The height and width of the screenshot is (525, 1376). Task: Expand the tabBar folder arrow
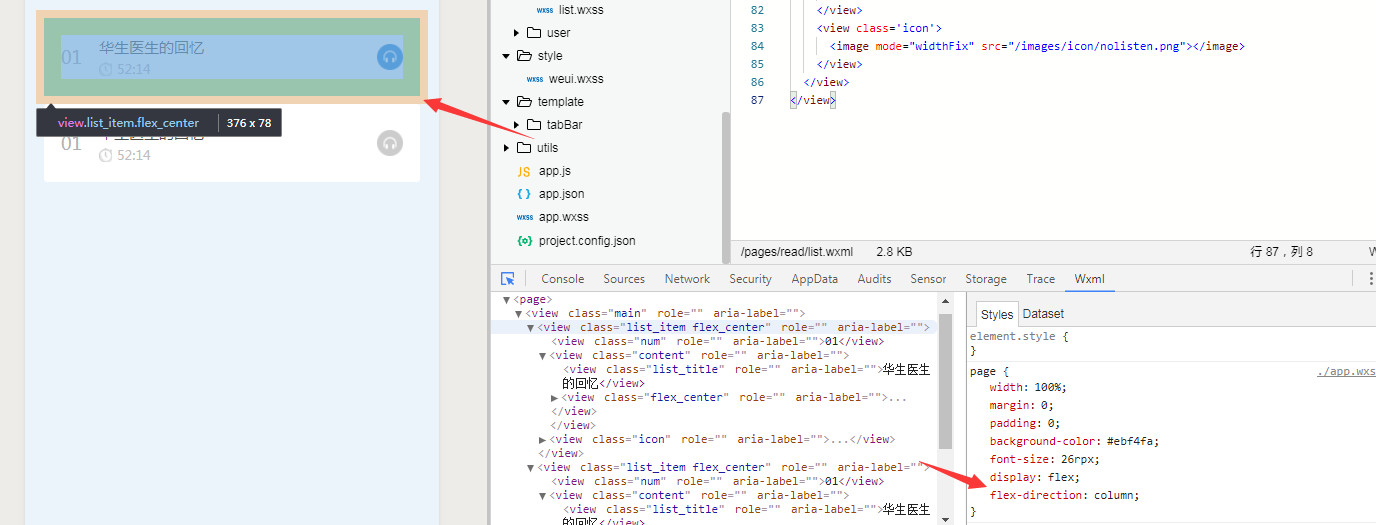pos(517,125)
